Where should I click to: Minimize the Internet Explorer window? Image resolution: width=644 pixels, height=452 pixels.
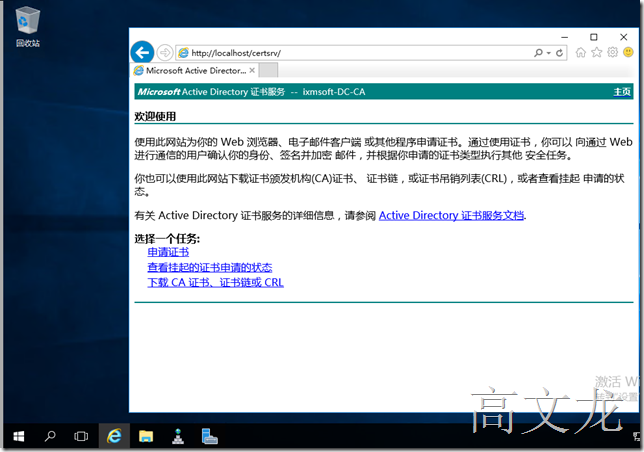565,37
